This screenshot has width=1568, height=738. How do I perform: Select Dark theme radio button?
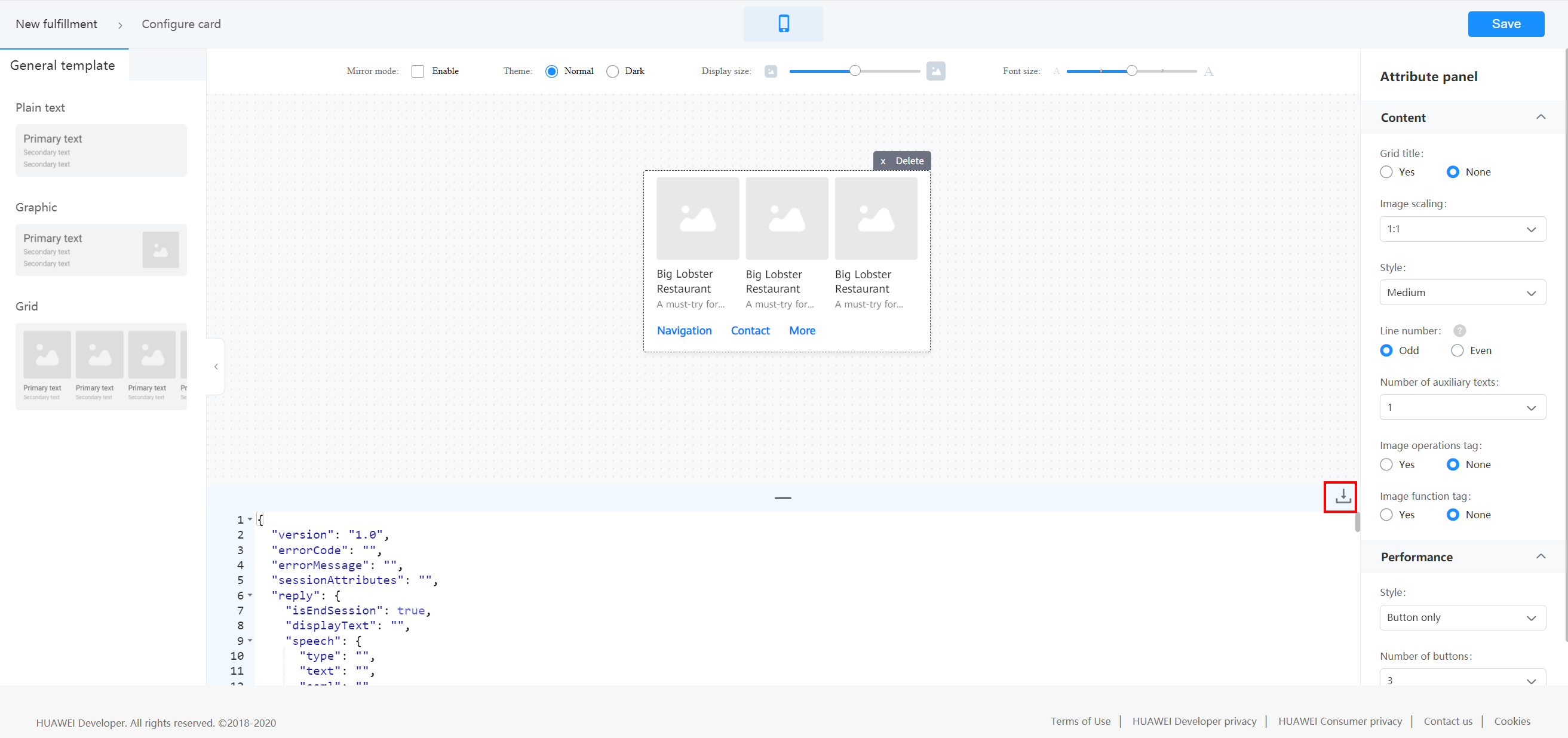612,71
